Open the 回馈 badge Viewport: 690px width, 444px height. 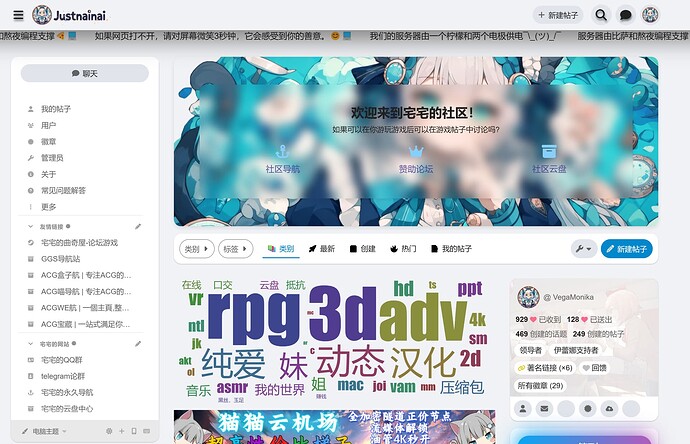pos(595,368)
